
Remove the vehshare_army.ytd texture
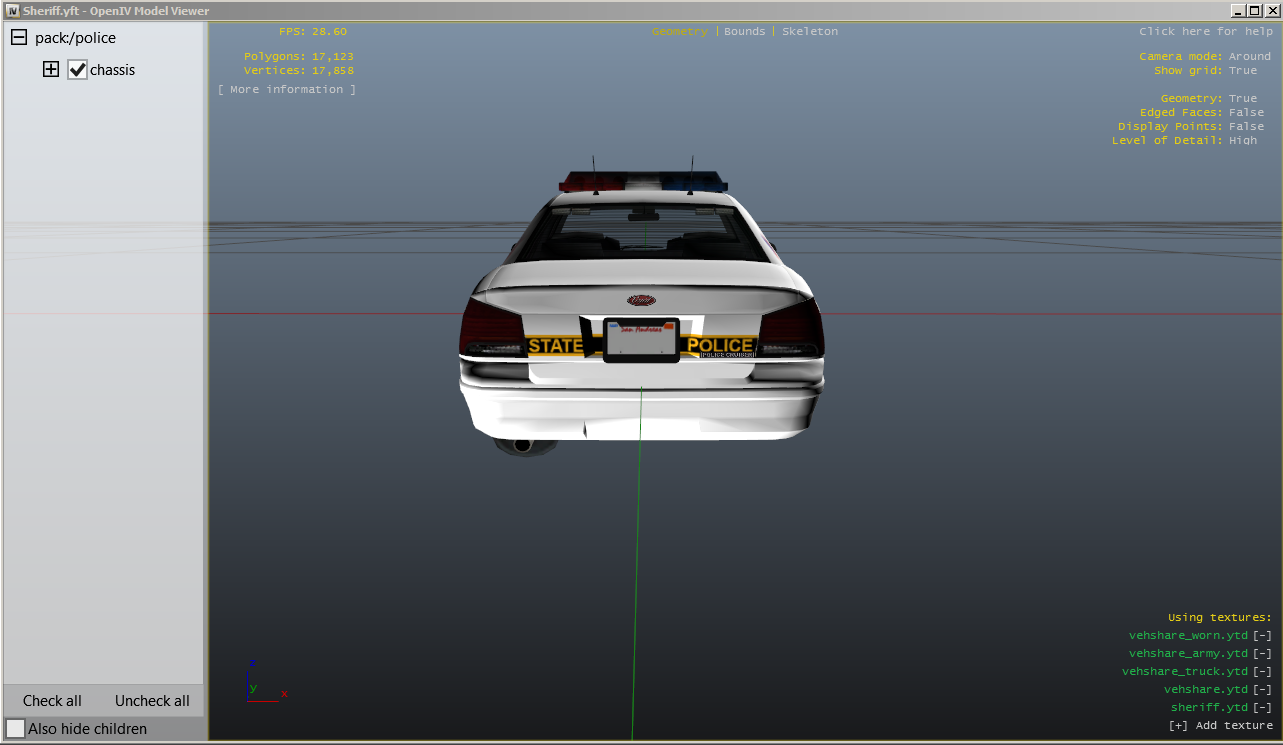coord(1262,654)
